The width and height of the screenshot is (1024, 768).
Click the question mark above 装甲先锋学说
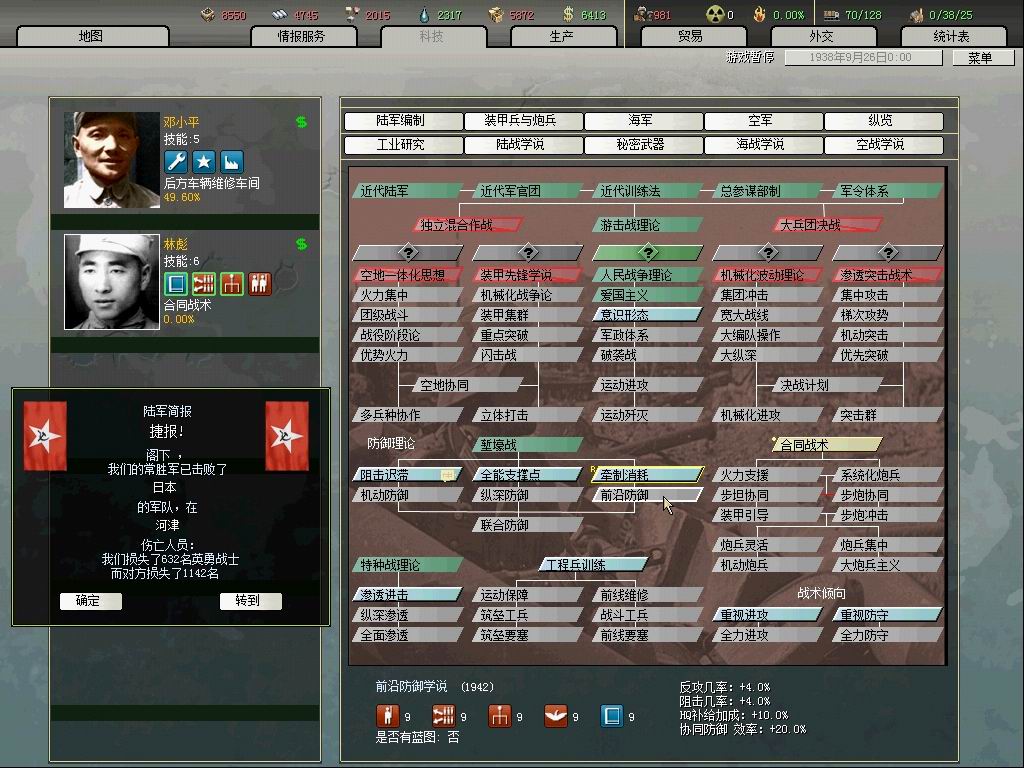pos(528,252)
